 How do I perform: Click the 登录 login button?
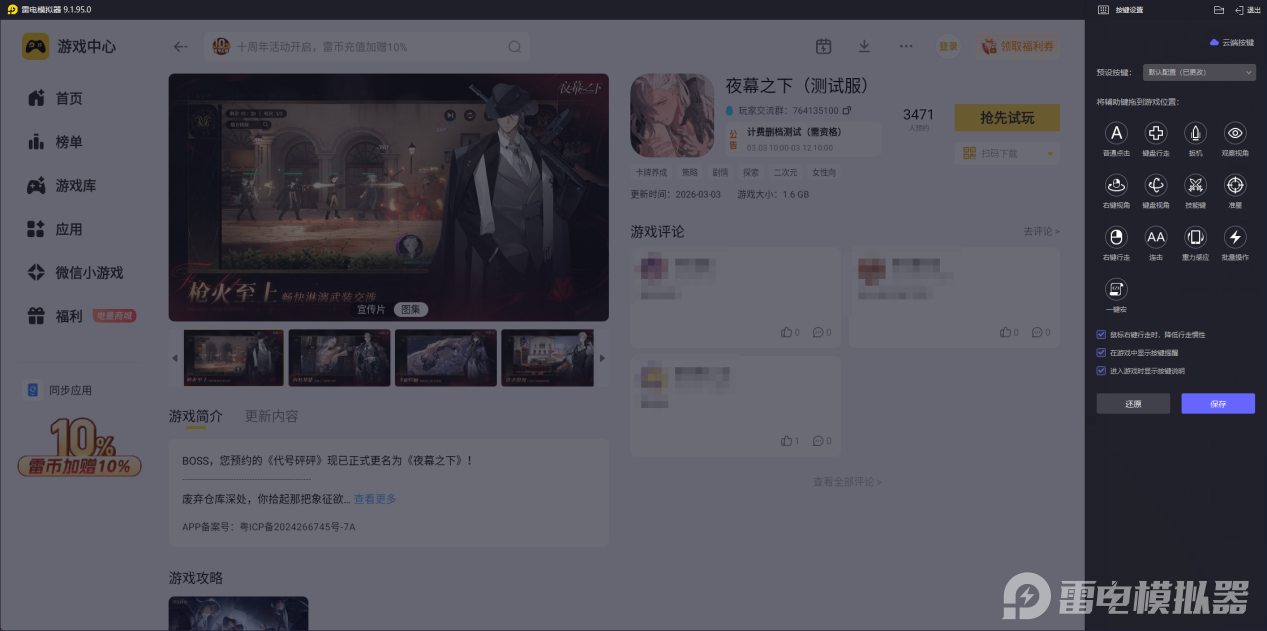click(948, 46)
